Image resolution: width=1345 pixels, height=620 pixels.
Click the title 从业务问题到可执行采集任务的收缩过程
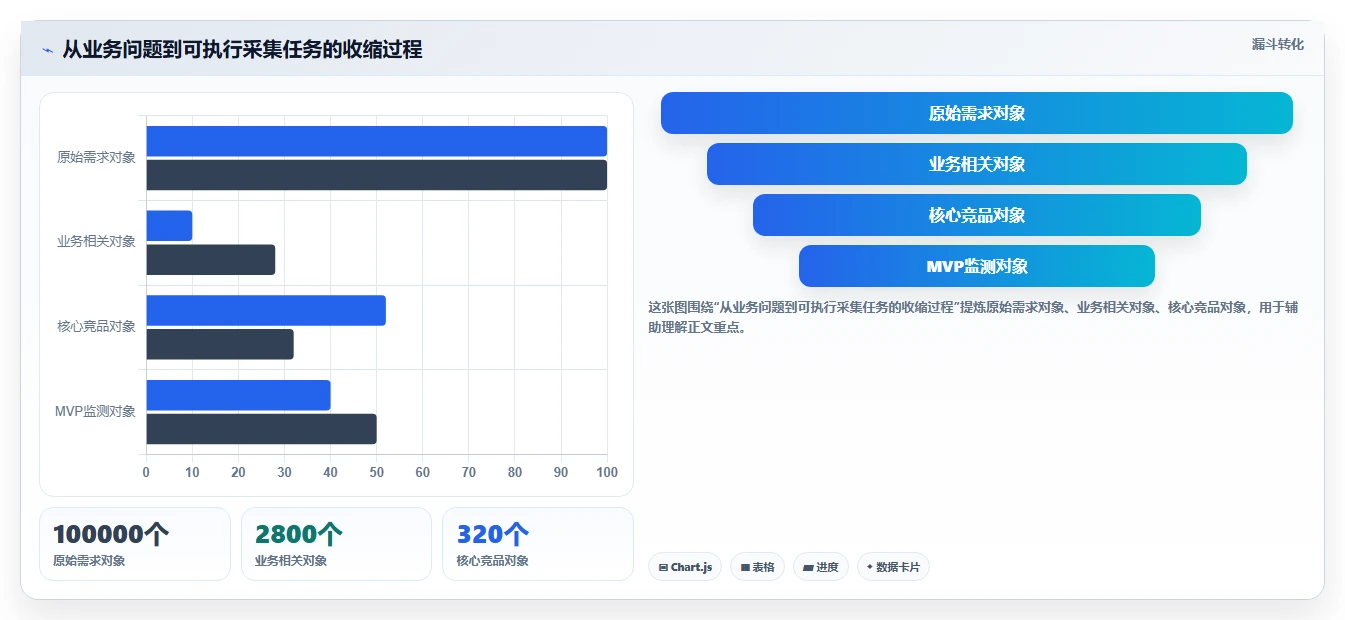coord(242,49)
